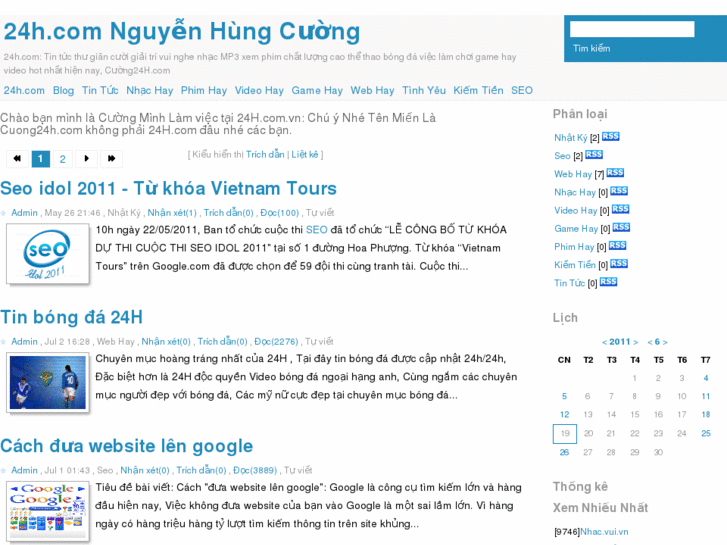Open Nhac.vui.vn link under Xem Nhiều Nhất
Viewport: 727px width, 545px height.
click(x=605, y=532)
